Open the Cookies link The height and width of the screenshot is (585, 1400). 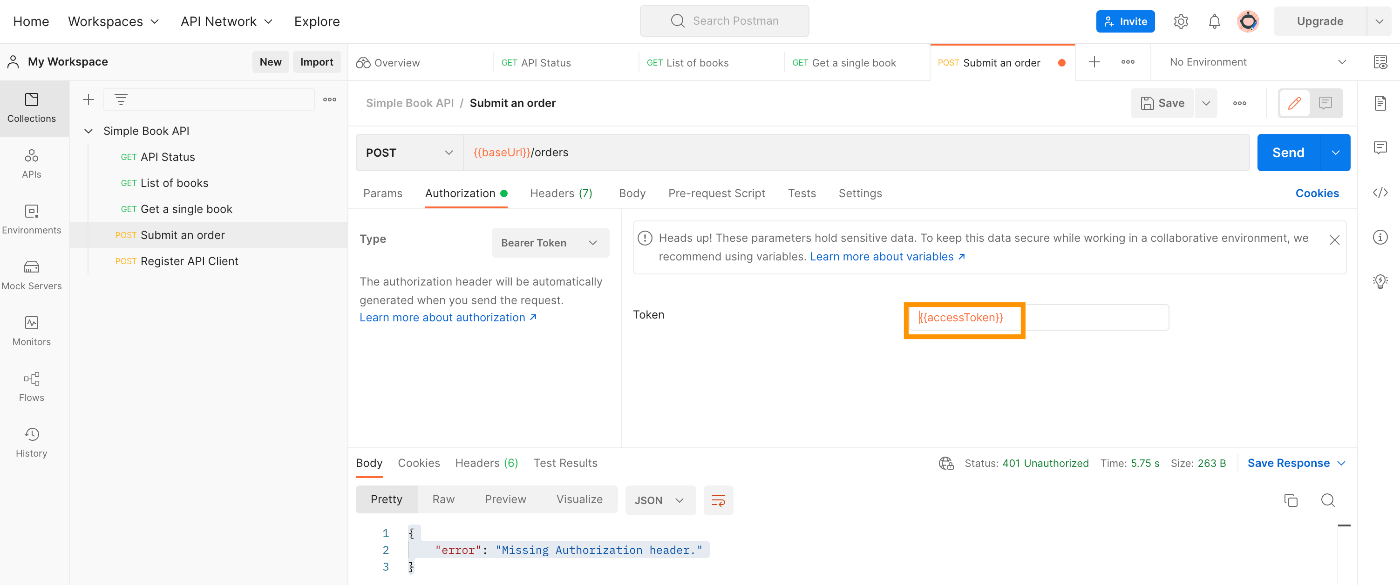pyautogui.click(x=1317, y=193)
